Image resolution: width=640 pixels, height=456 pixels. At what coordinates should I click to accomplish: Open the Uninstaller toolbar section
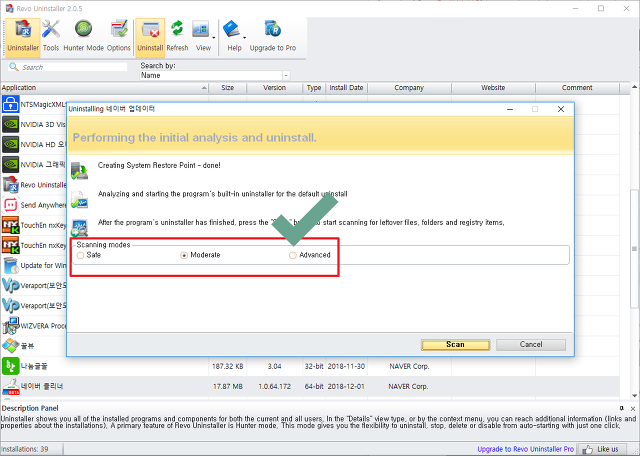click(23, 37)
